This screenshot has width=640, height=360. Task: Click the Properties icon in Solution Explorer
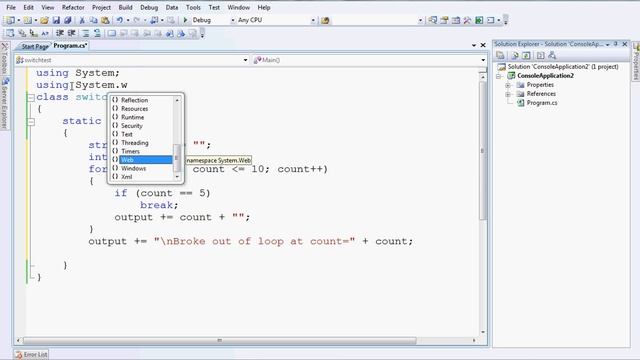(500, 55)
